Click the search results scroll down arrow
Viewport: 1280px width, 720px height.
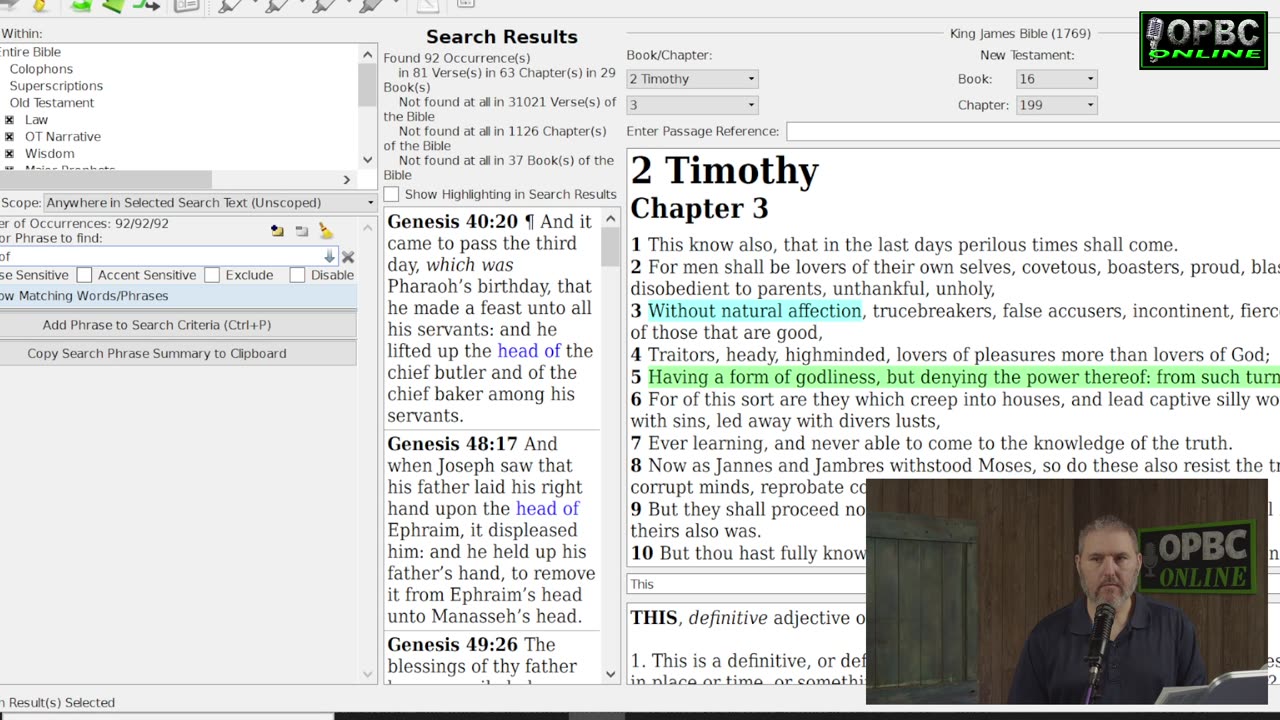click(611, 674)
